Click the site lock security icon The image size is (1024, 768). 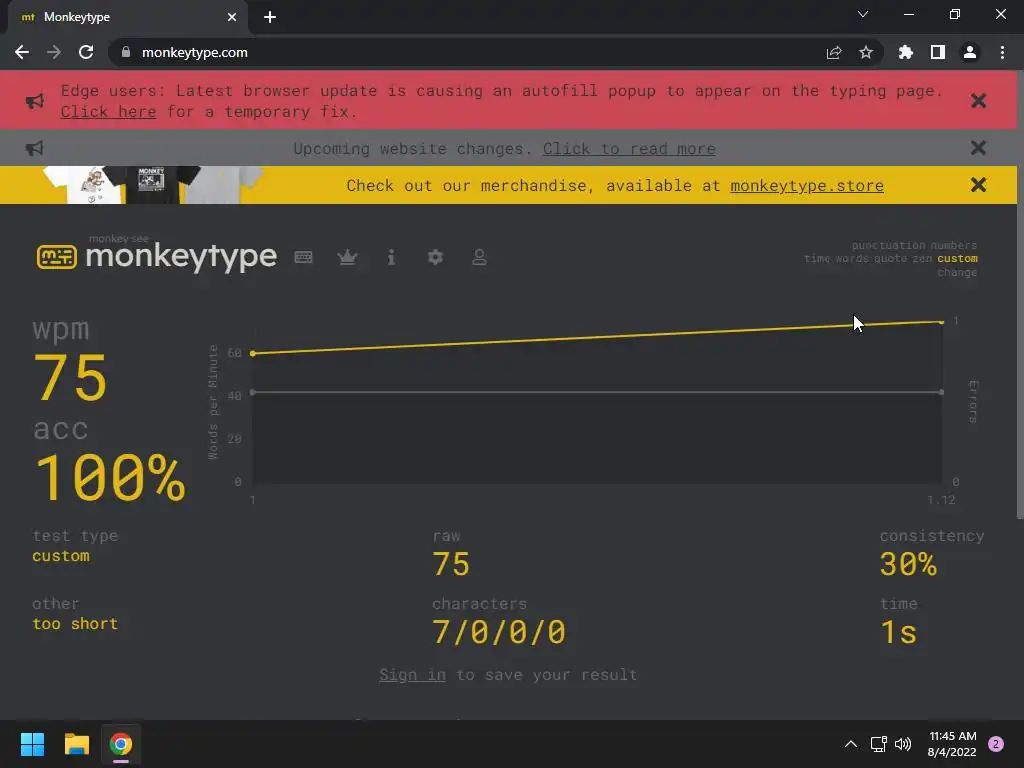tap(126, 52)
